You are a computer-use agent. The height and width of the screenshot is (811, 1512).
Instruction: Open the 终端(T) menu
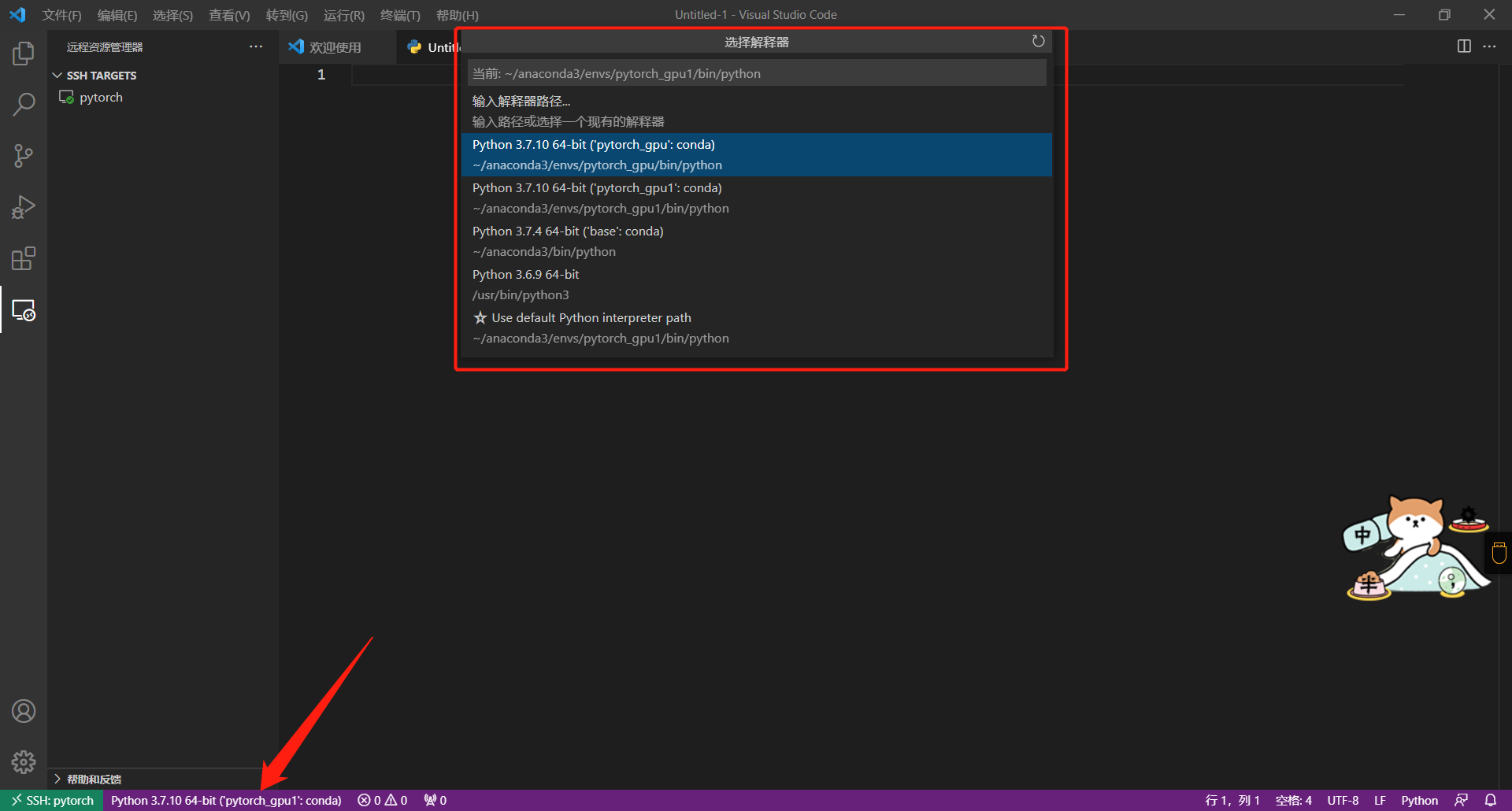click(400, 15)
